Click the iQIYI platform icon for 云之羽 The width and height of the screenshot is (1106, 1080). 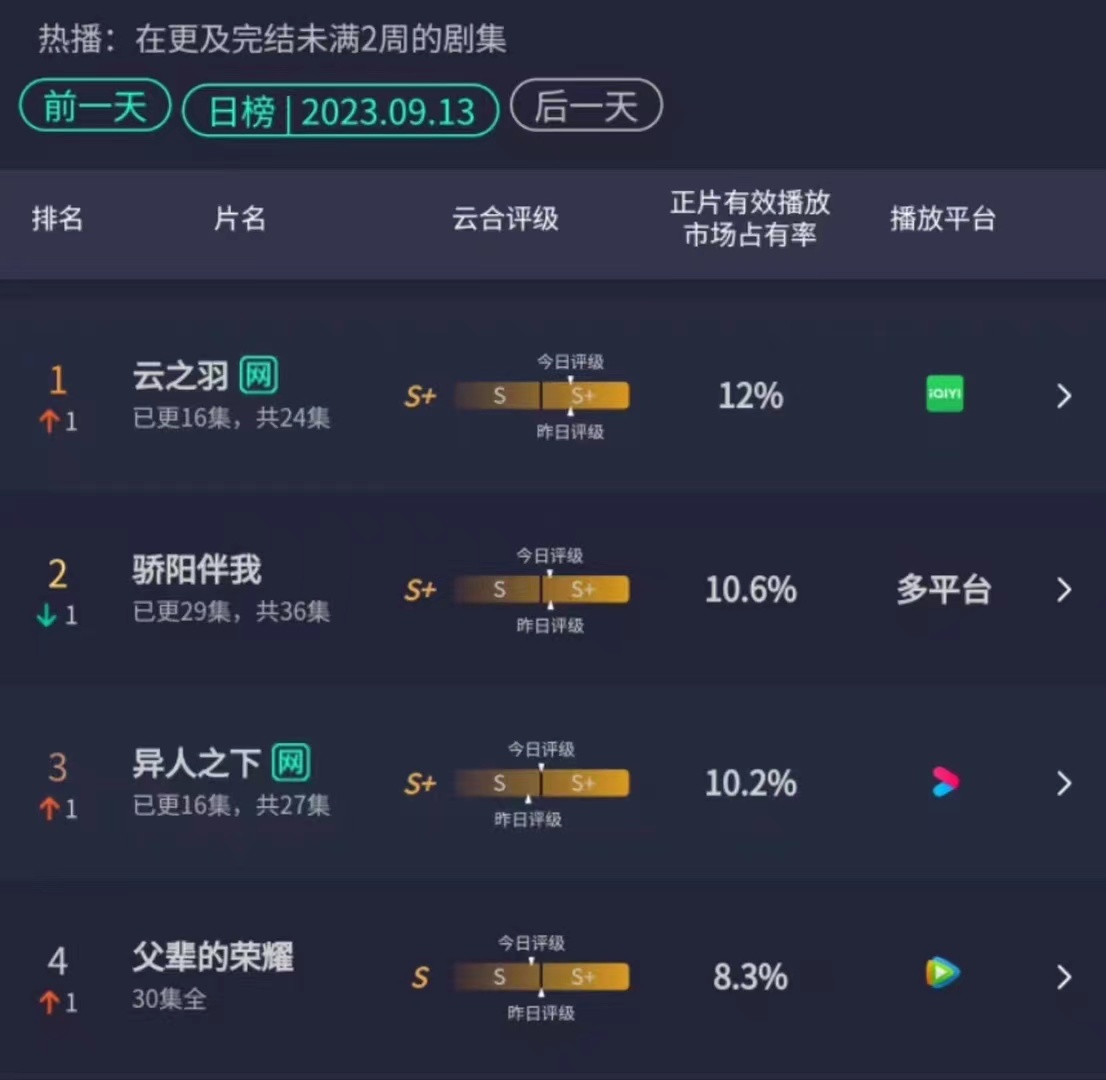(x=944, y=394)
